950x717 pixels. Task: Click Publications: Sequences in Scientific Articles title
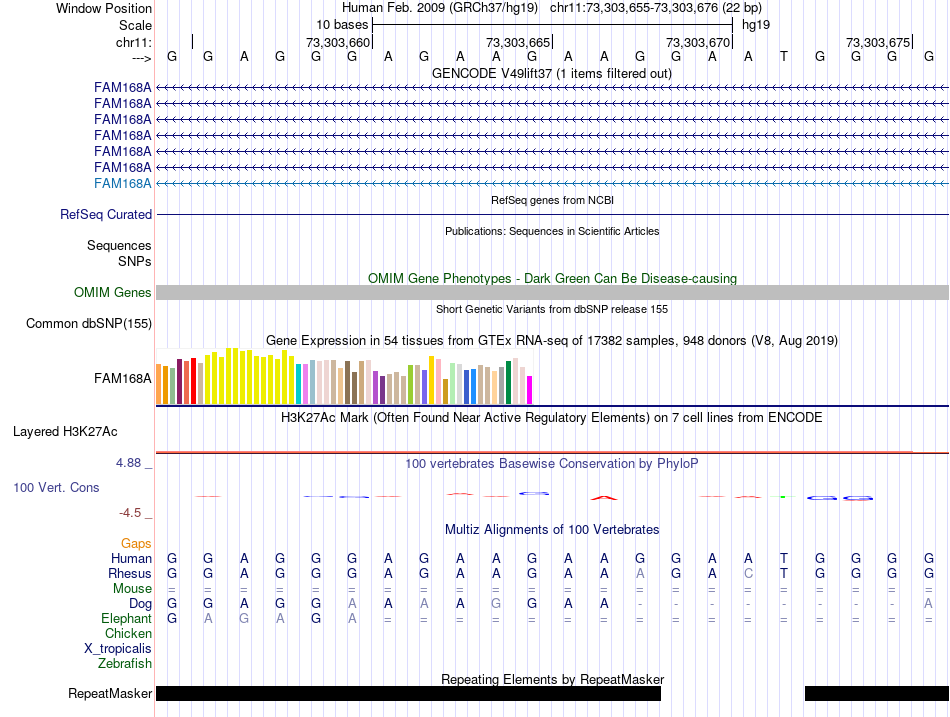[552, 231]
